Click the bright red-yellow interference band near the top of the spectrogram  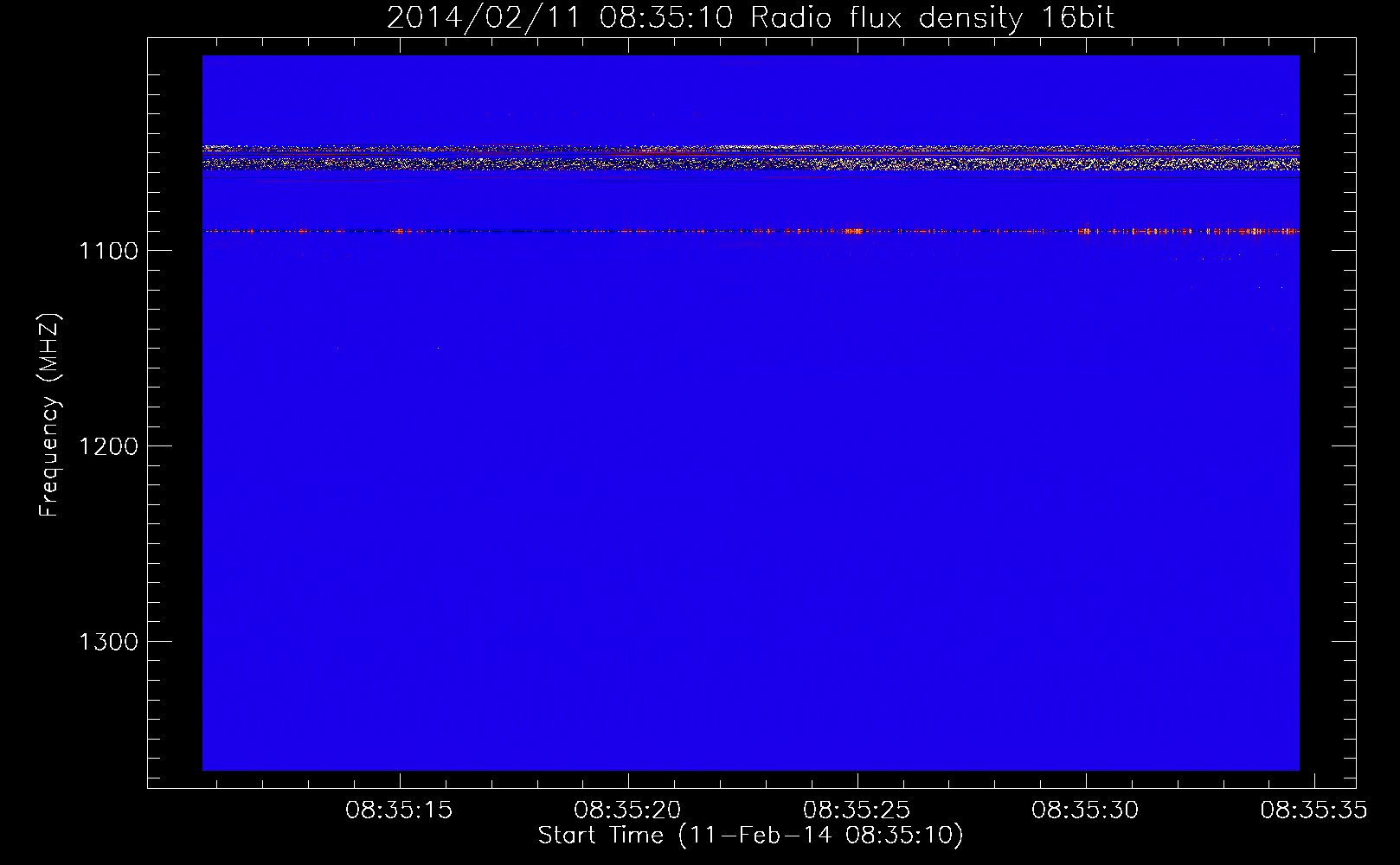coord(750,157)
